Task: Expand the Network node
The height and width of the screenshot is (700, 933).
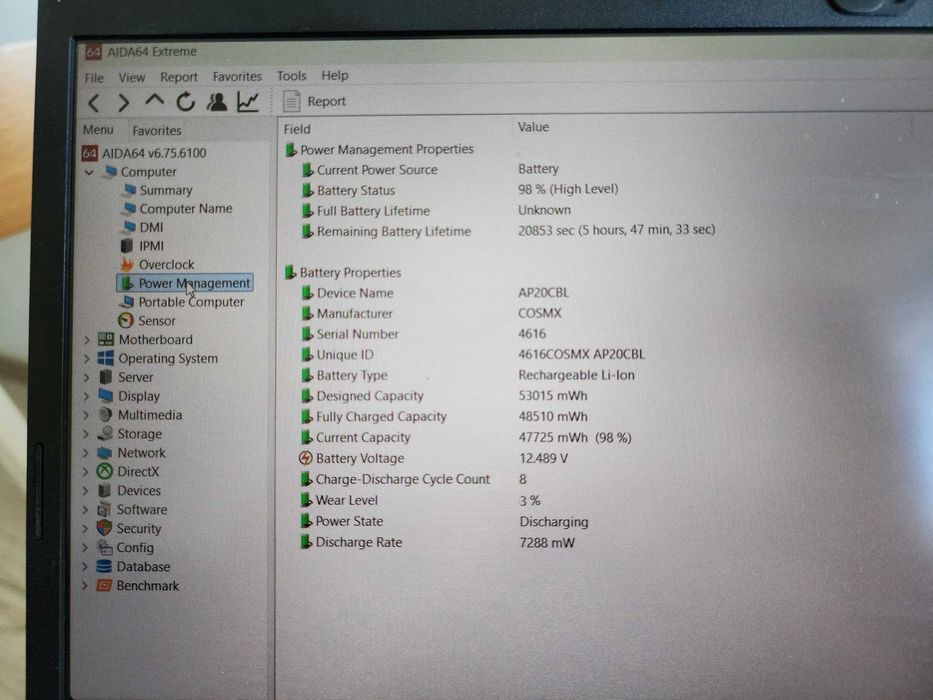Action: coord(86,453)
